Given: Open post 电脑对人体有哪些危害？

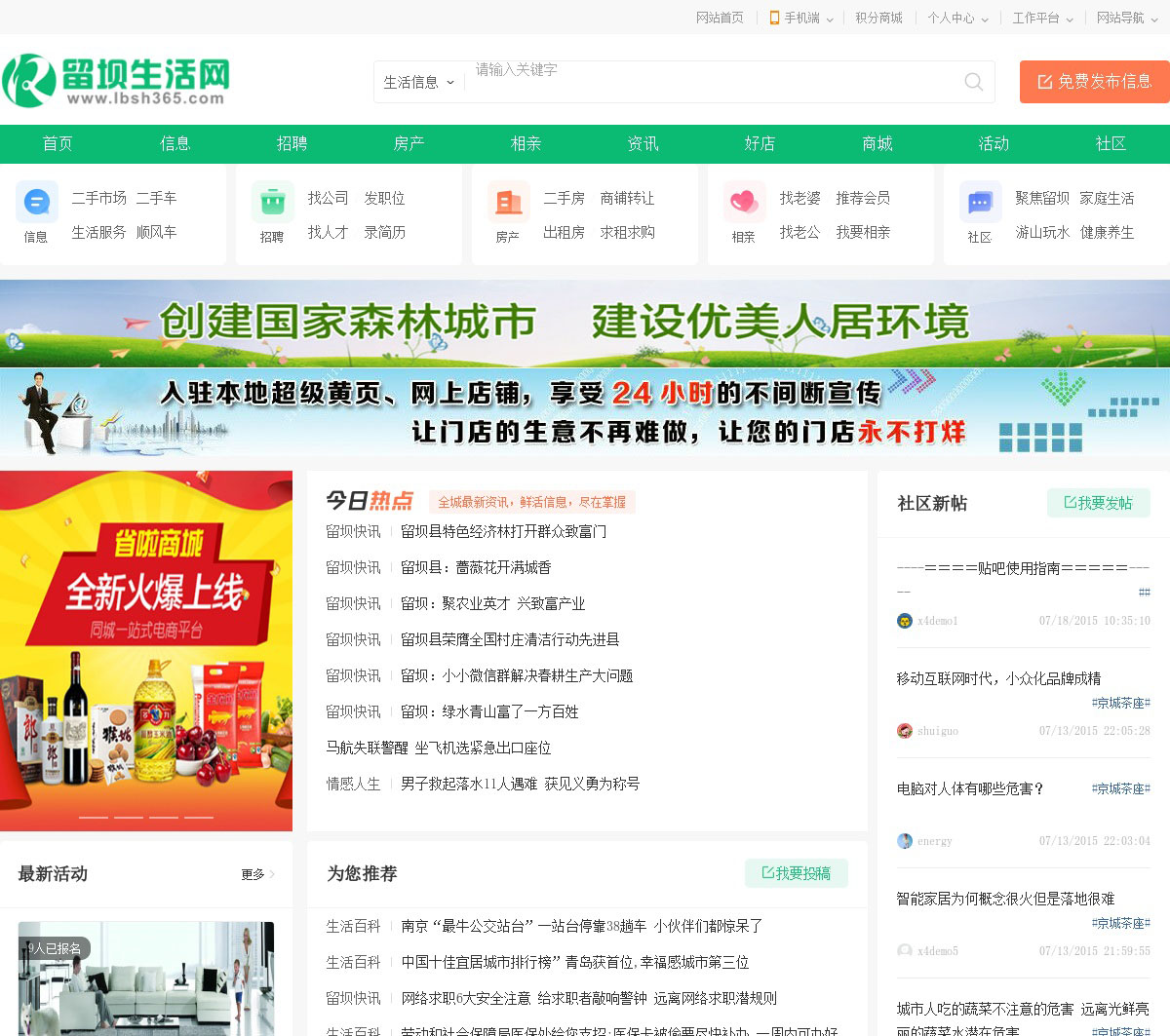Looking at the screenshot, I should pos(971,788).
